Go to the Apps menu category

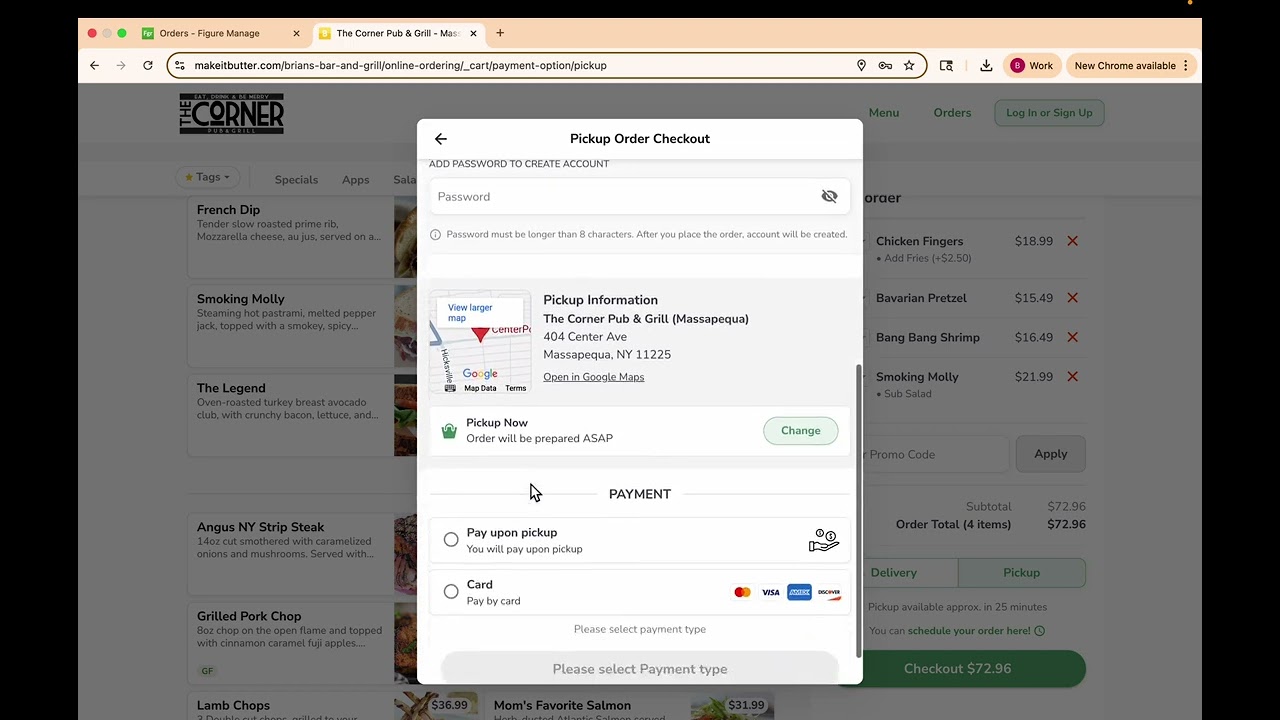355,180
